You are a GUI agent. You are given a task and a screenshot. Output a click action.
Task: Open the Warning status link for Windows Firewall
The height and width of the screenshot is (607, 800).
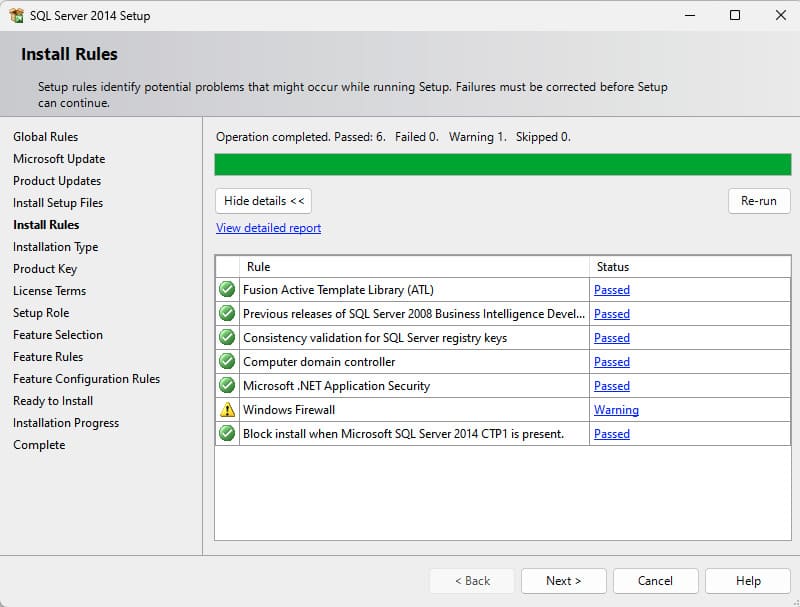616,410
